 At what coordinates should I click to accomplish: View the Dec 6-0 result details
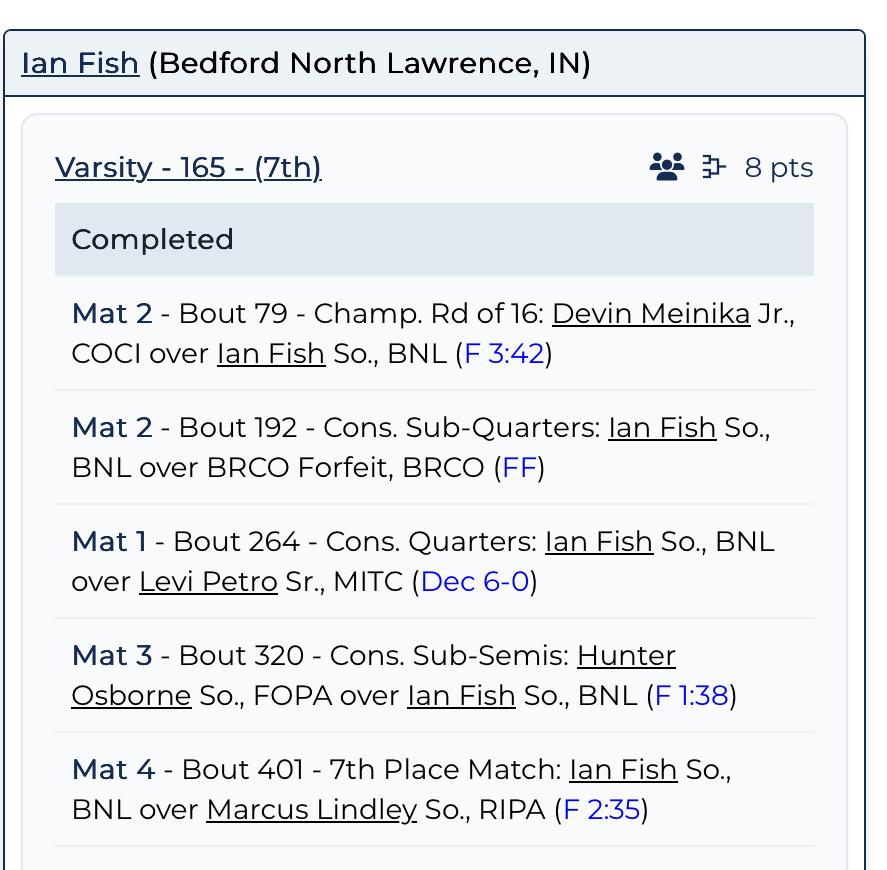475,582
